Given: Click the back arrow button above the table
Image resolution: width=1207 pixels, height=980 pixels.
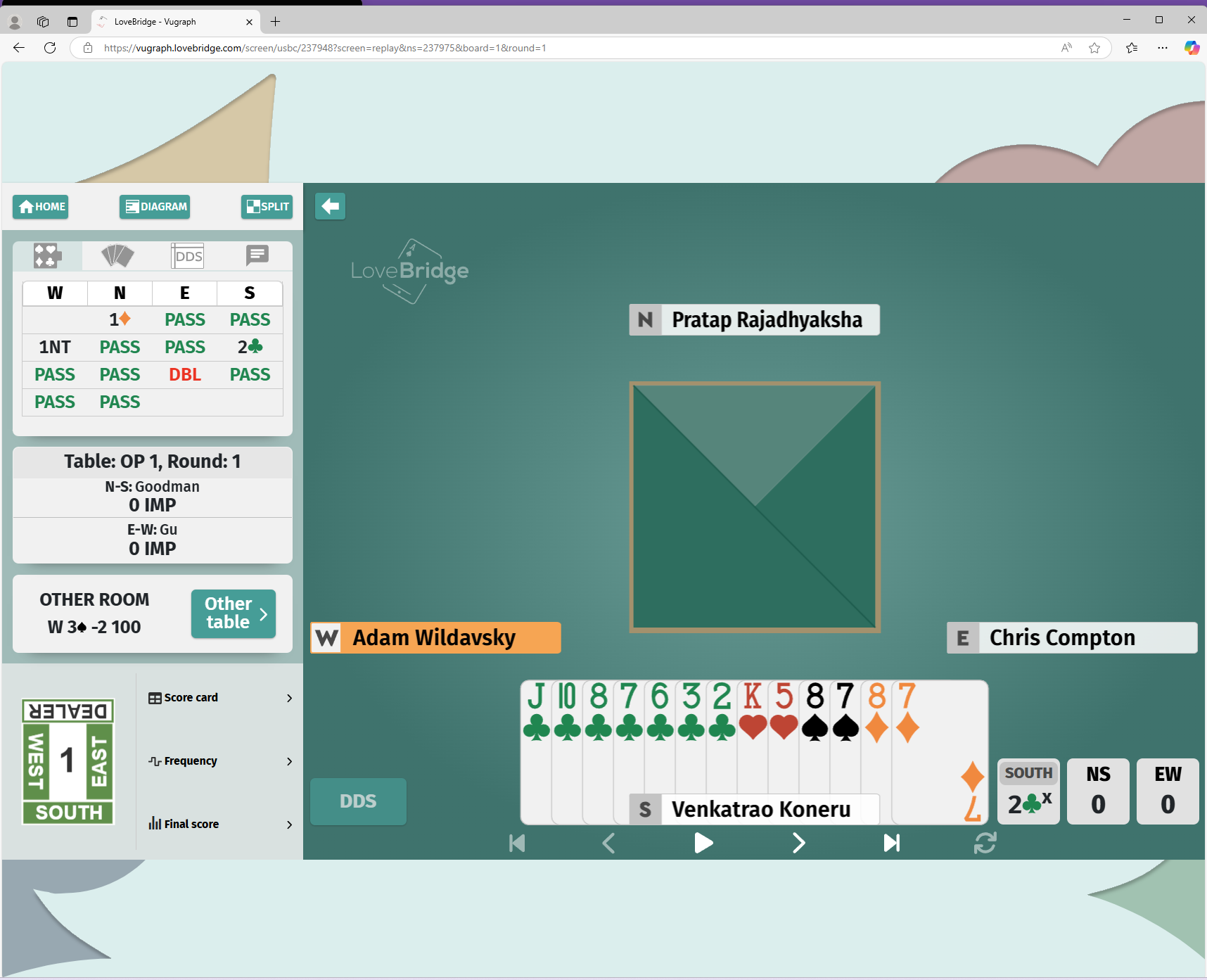Looking at the screenshot, I should tap(330, 206).
